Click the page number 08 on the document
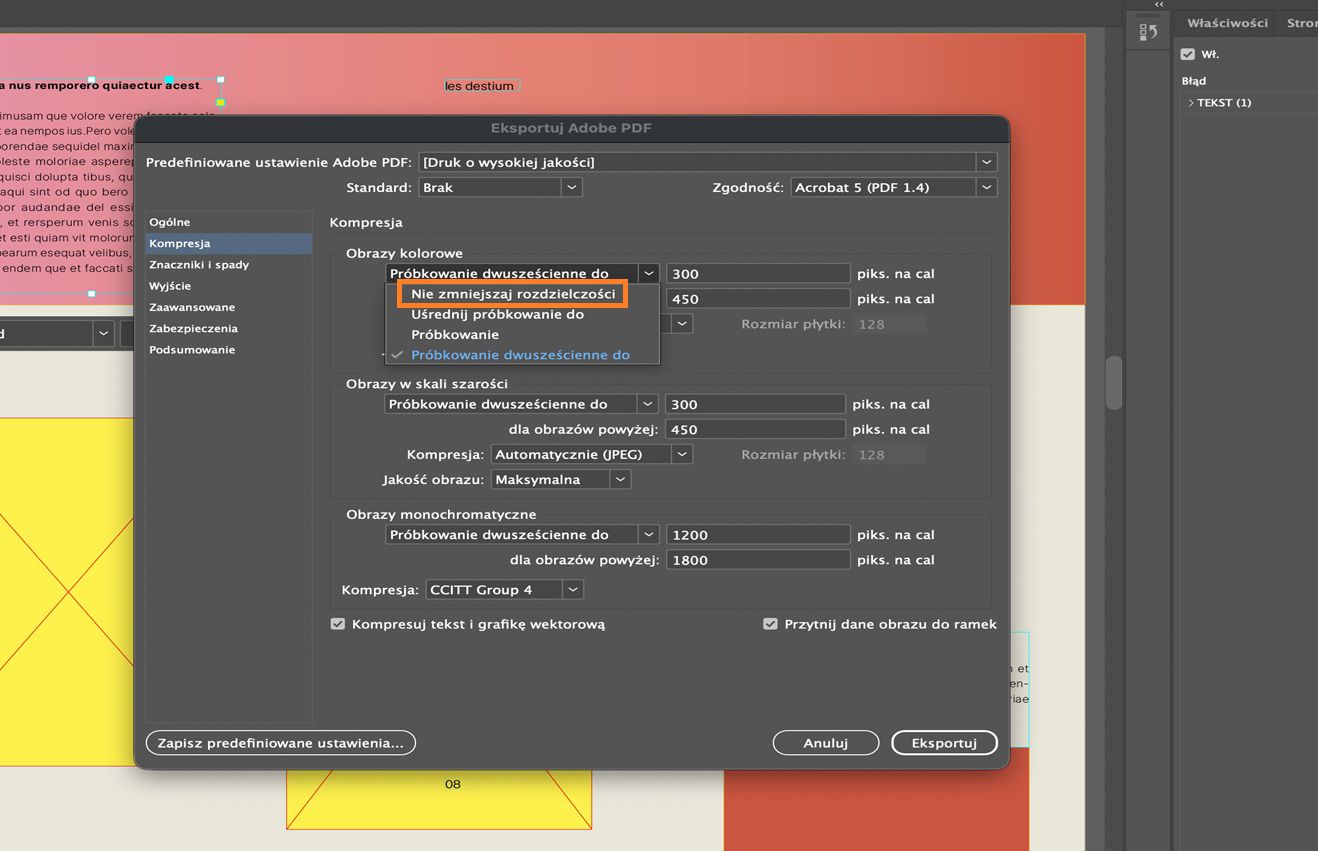This screenshot has width=1318, height=851. tap(453, 784)
